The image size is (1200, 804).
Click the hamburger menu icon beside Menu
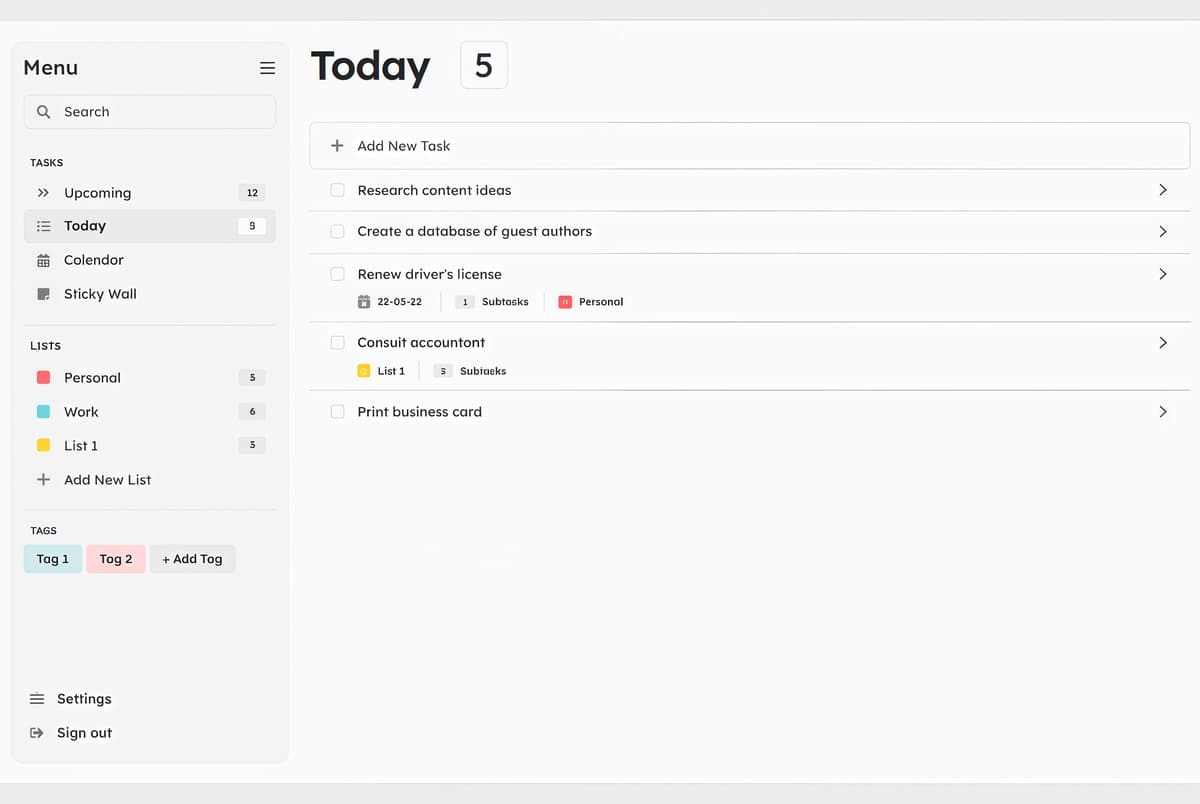pos(267,68)
